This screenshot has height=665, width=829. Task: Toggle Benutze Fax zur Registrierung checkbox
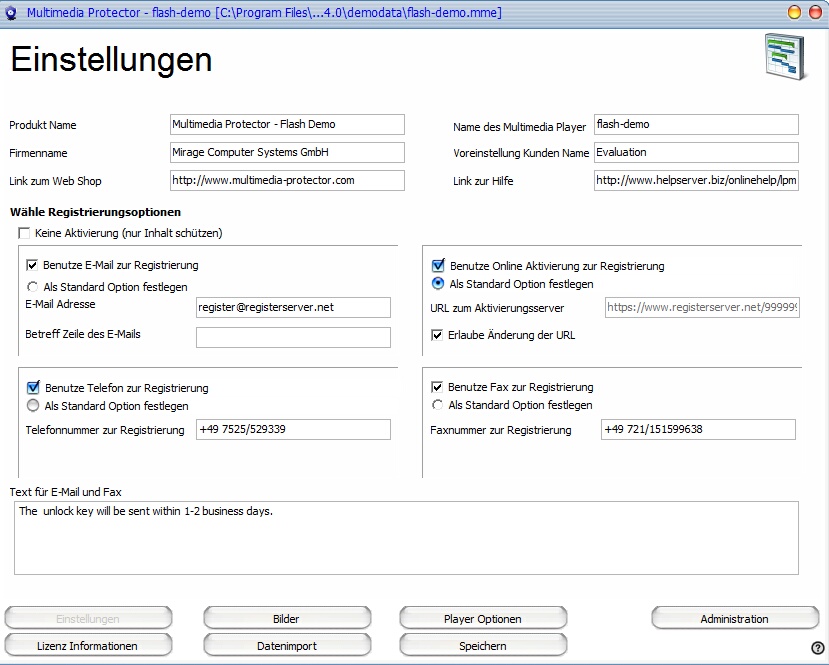pyautogui.click(x=437, y=387)
